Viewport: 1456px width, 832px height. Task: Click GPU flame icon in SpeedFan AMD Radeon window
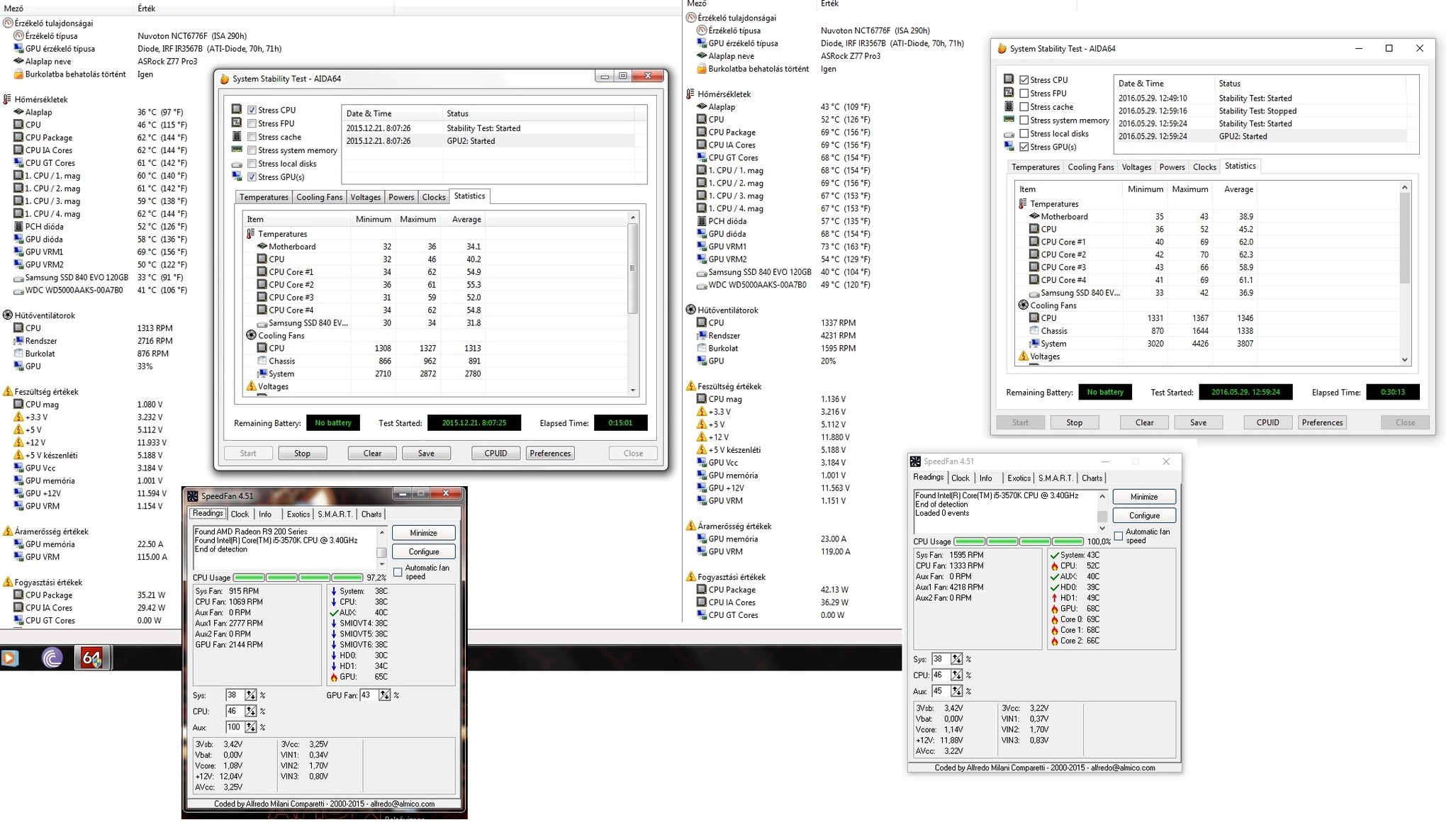click(334, 678)
